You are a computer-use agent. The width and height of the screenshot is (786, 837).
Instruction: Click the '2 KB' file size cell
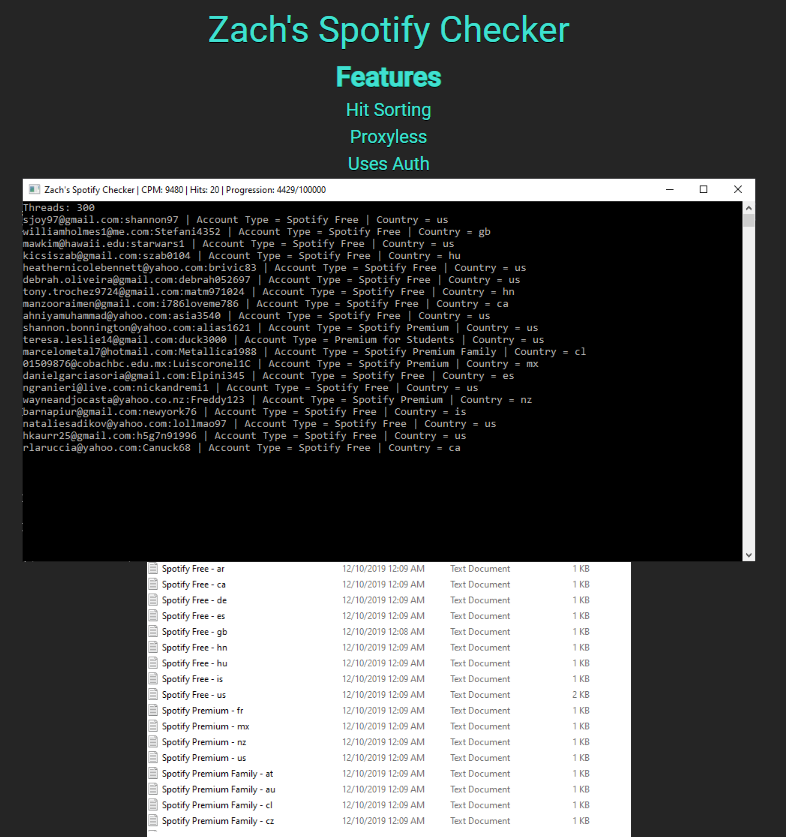coord(581,694)
